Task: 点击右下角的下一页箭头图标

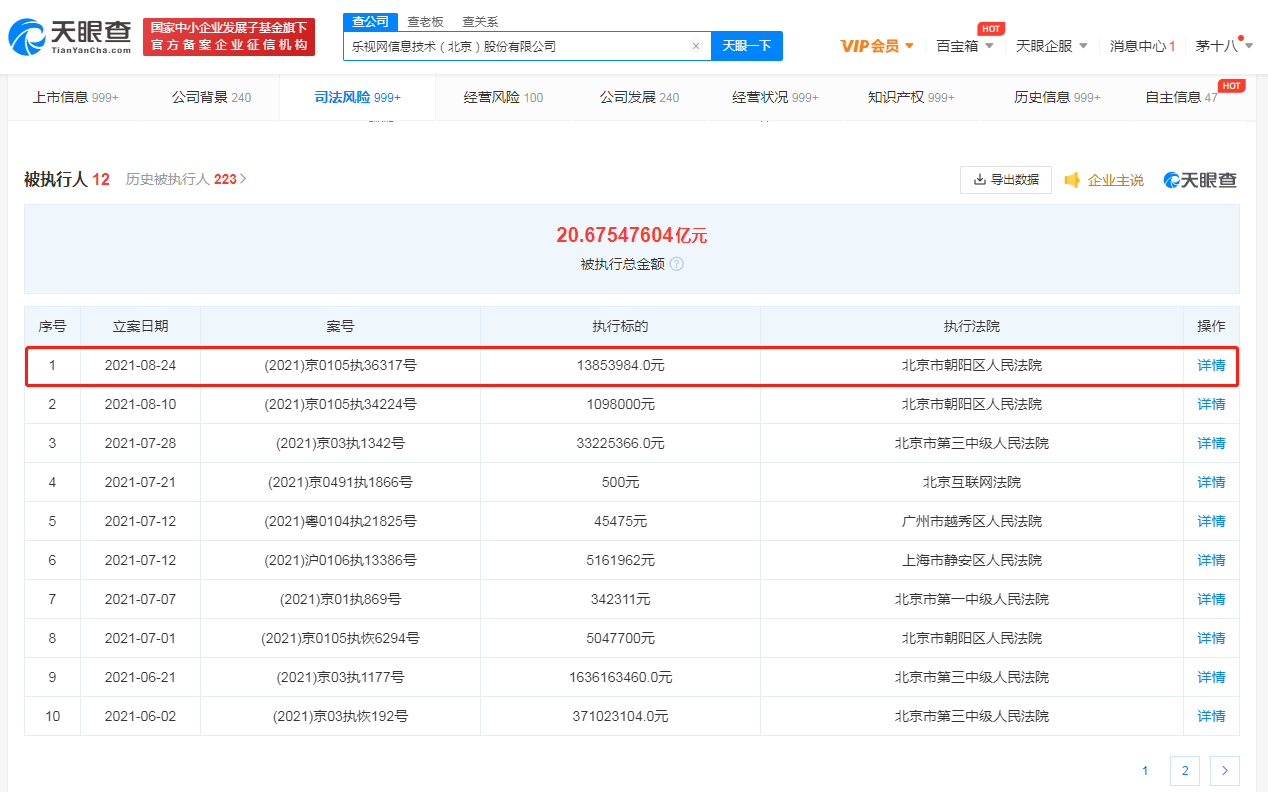Action: tap(1224, 771)
